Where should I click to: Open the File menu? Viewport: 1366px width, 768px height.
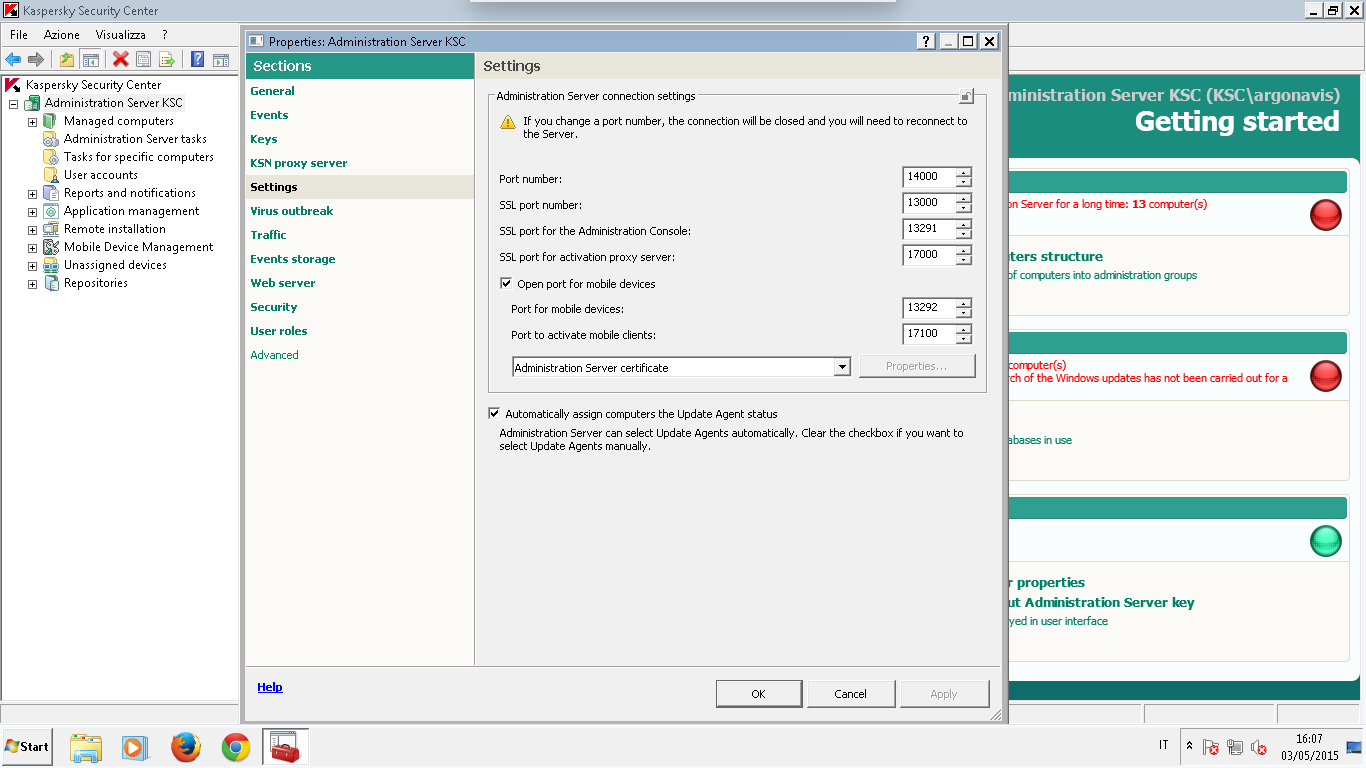coord(19,35)
